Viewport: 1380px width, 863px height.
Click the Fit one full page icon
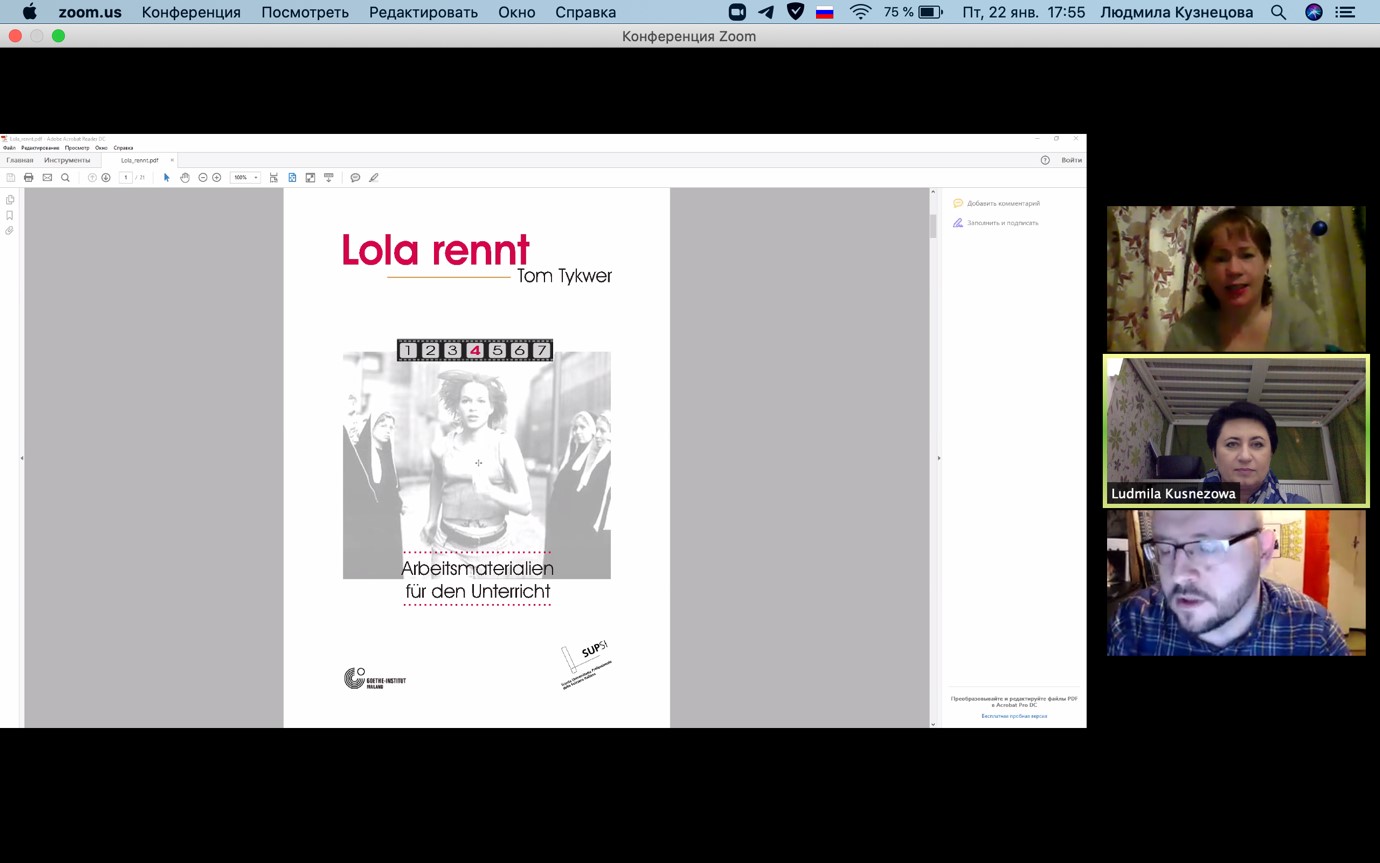[292, 177]
